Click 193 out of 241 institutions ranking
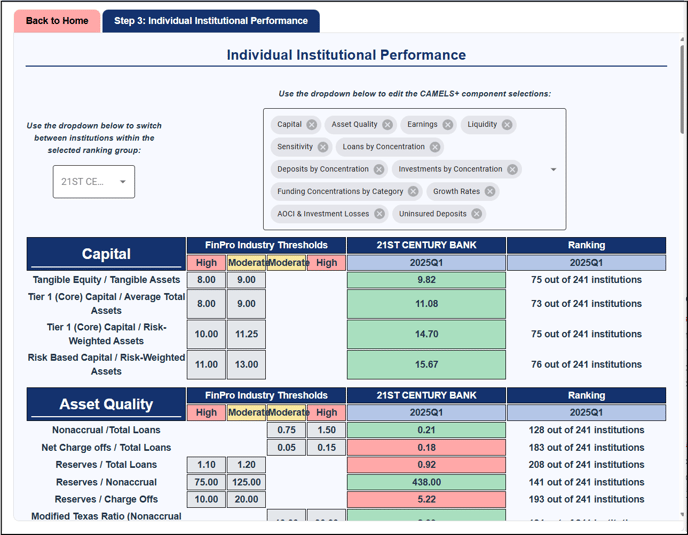Image resolution: width=688 pixels, height=535 pixels. click(x=586, y=499)
